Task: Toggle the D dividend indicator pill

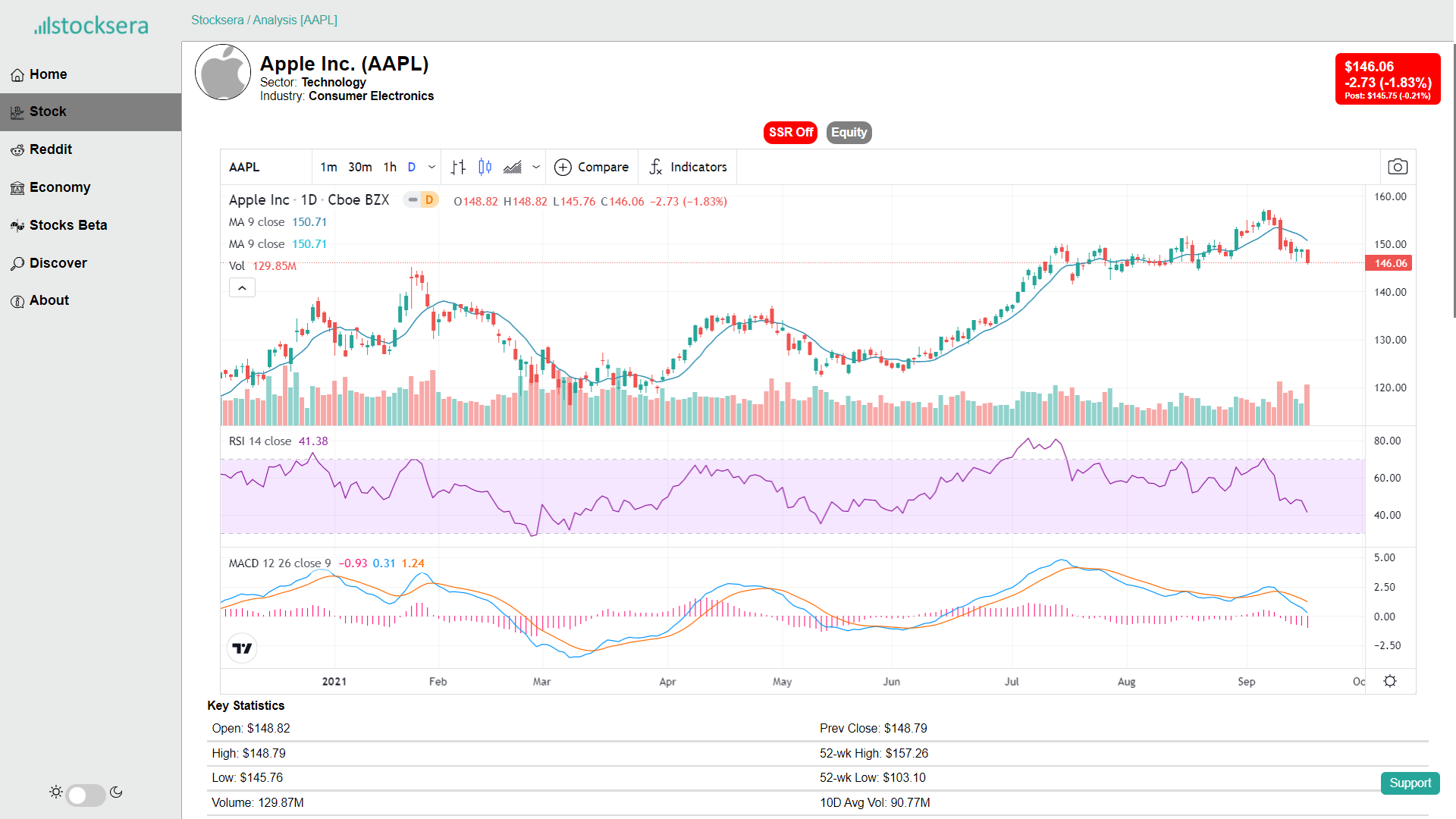Action: point(428,200)
